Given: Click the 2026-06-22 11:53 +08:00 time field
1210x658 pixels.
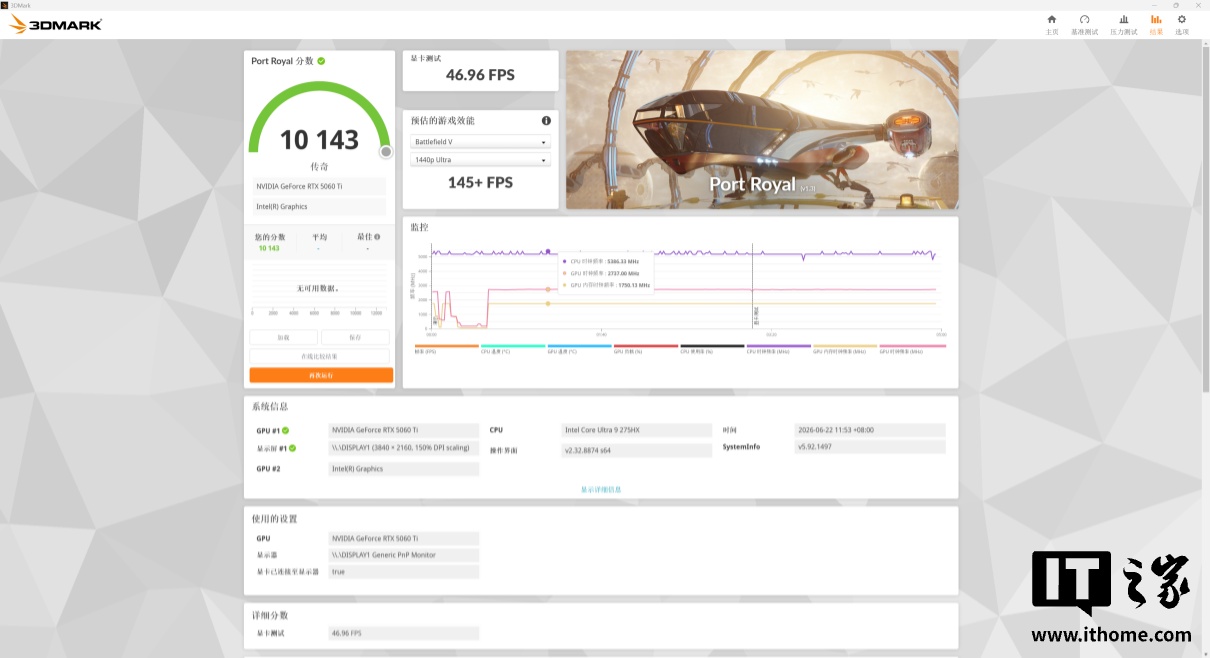Looking at the screenshot, I should tap(869, 430).
